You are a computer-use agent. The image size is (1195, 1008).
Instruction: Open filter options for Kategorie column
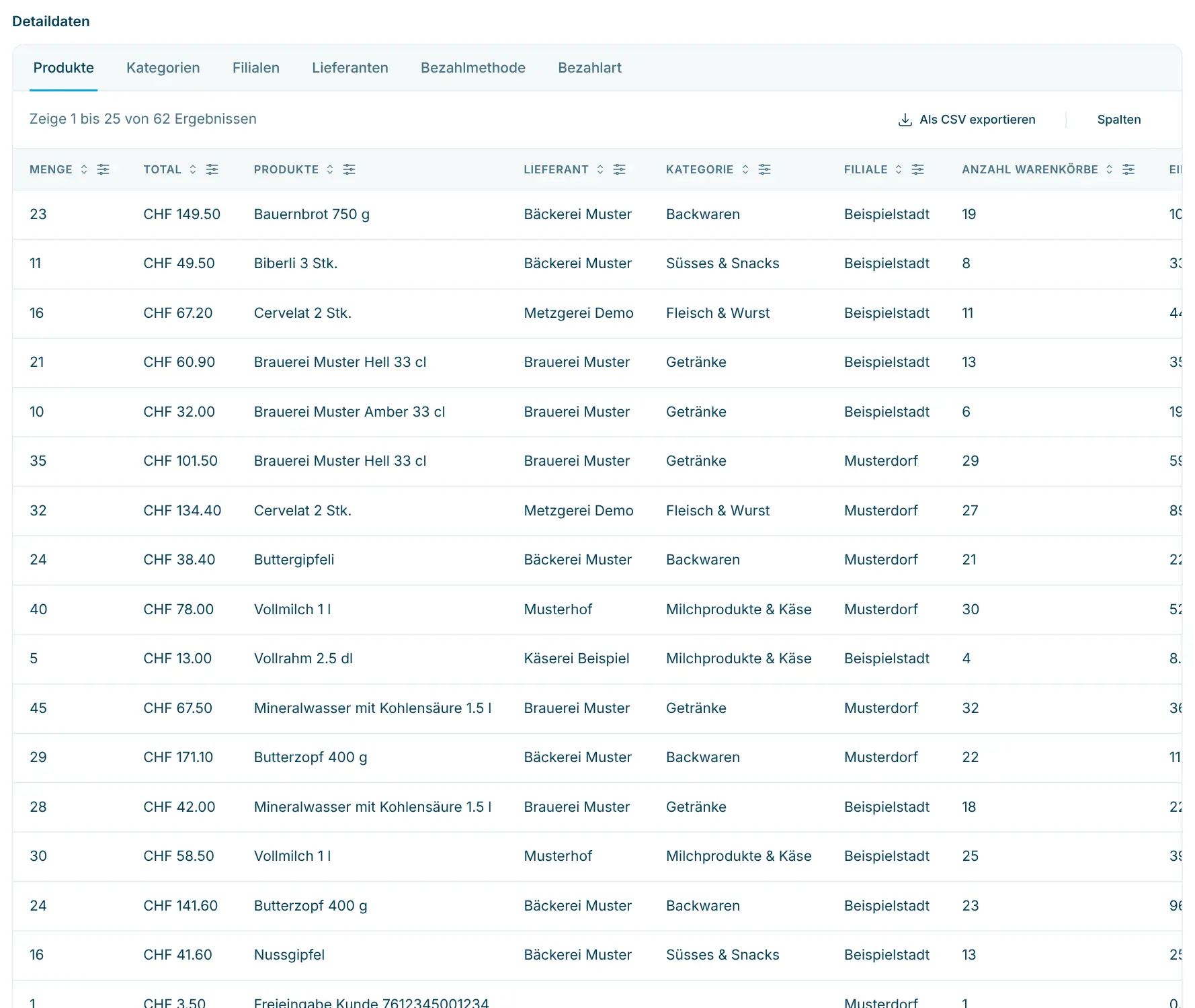pos(764,169)
